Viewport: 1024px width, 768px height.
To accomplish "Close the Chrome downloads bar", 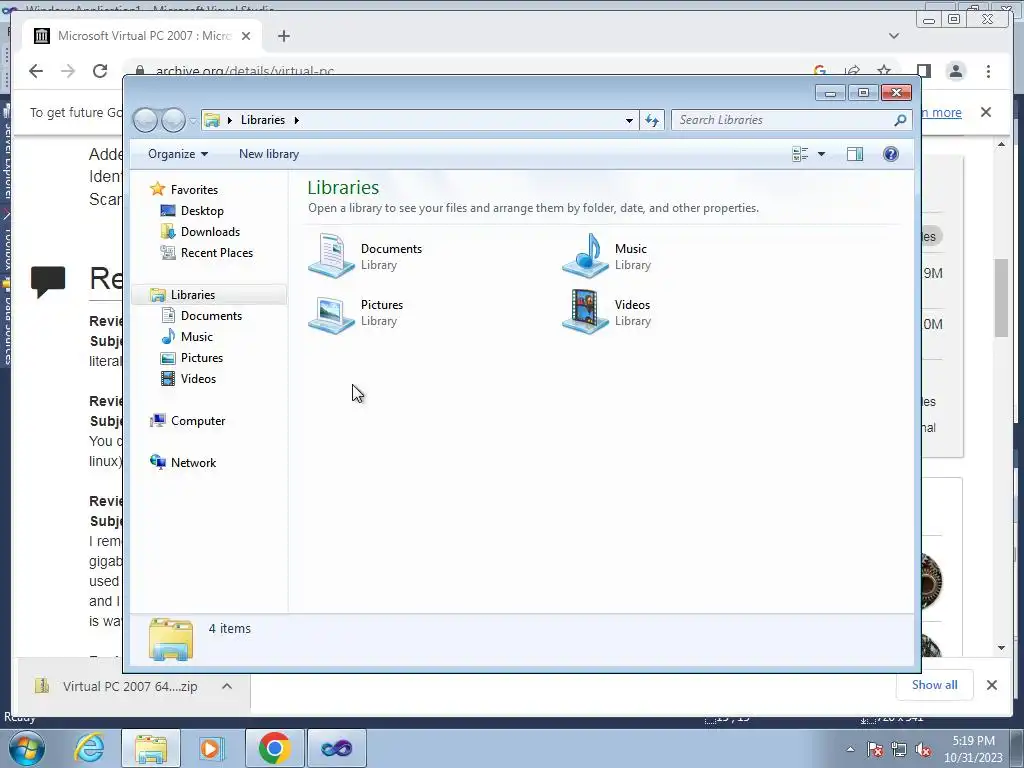I will click(x=992, y=685).
